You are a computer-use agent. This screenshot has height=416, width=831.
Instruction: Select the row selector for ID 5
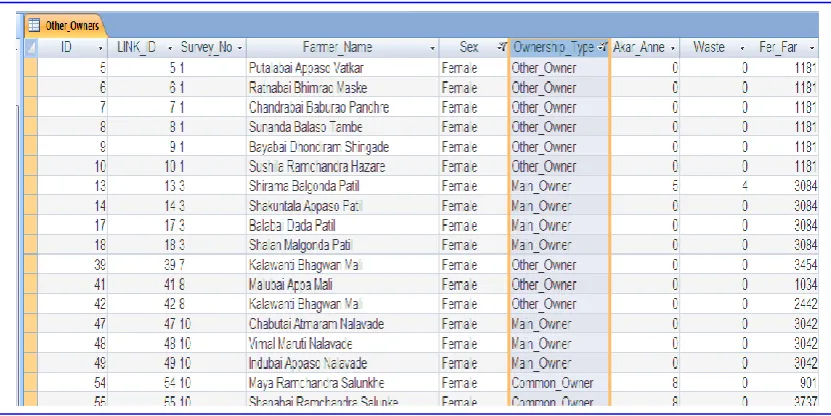coord(31,68)
